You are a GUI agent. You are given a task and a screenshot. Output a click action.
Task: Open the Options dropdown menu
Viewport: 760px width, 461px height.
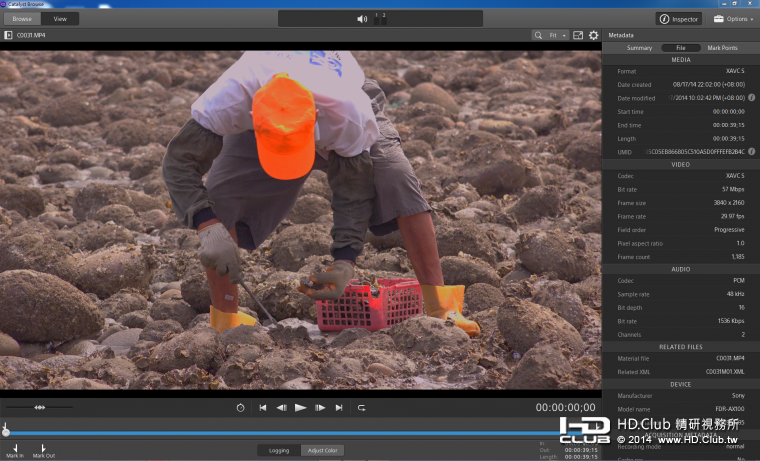pyautogui.click(x=733, y=19)
